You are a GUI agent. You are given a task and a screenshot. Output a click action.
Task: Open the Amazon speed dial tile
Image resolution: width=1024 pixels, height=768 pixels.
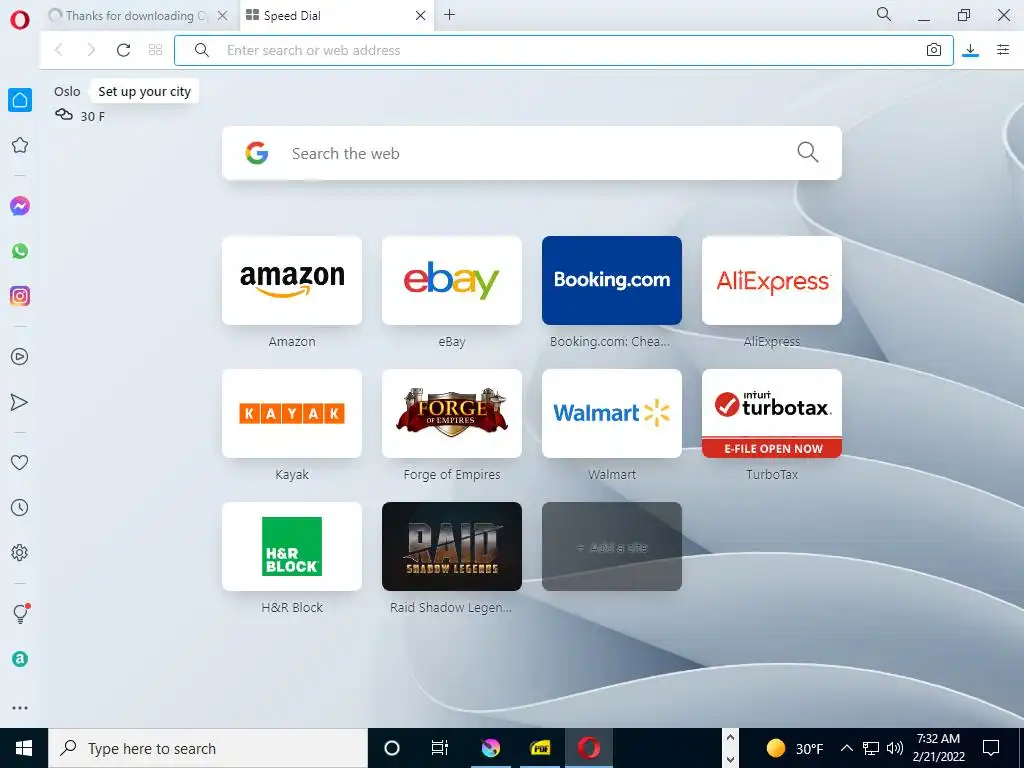[292, 280]
